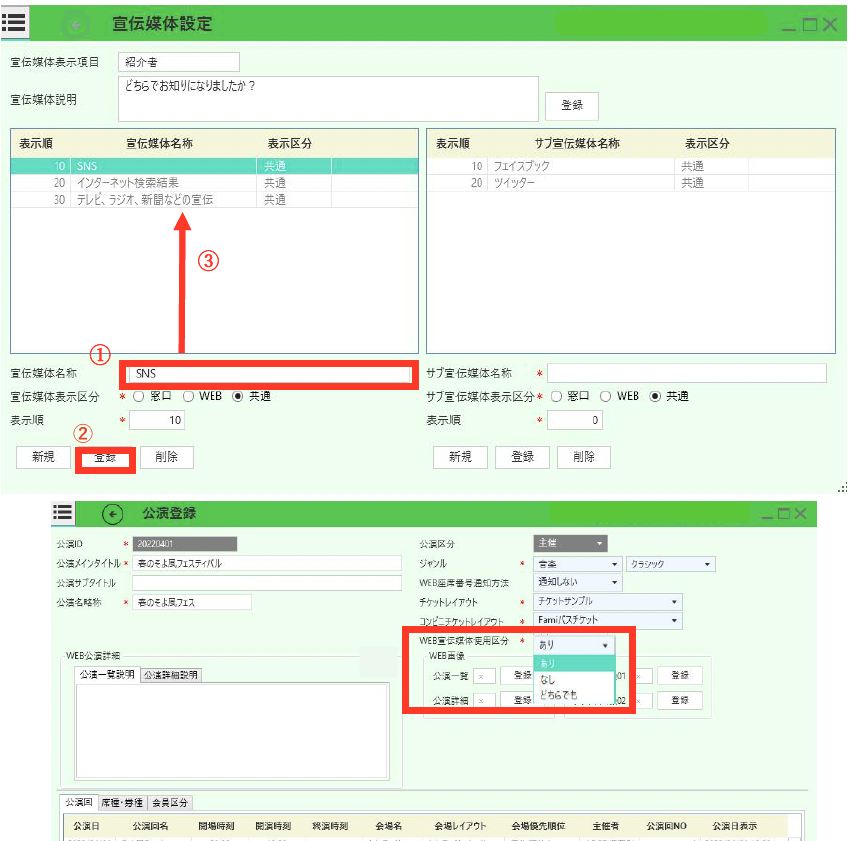Click the サブ宣伝媒体名称 input field

686,373
